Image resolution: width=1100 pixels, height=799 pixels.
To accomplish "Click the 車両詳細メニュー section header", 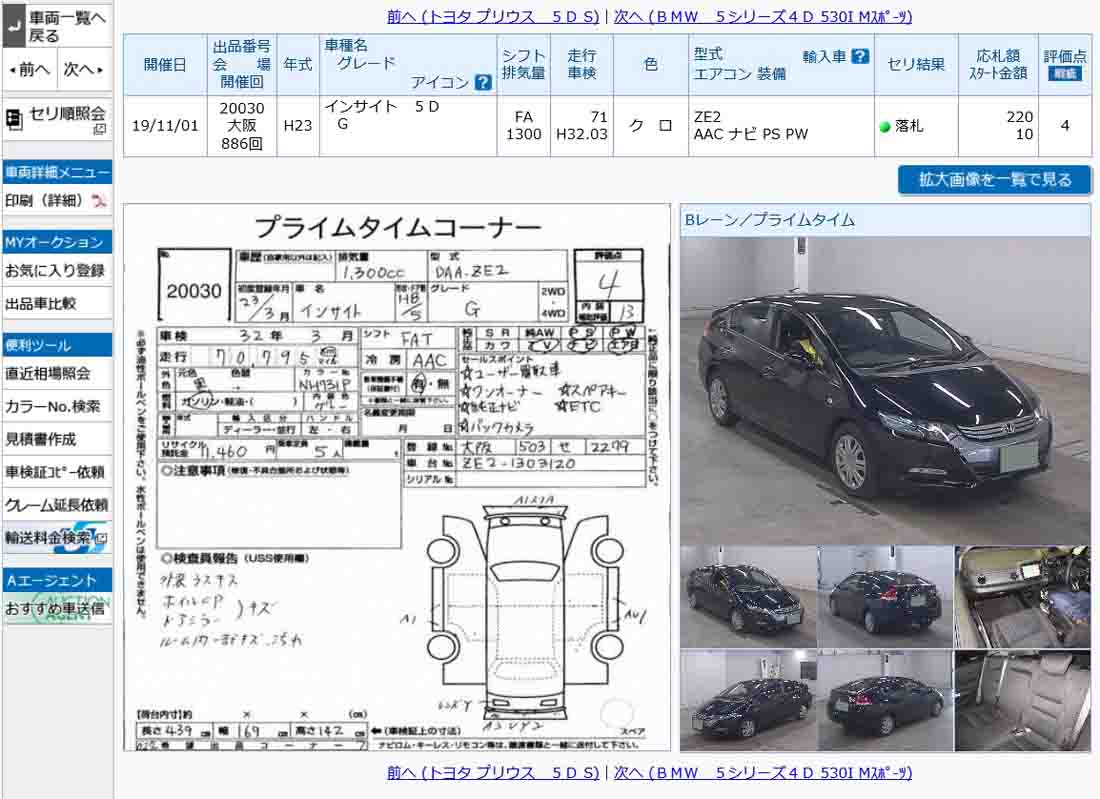I will point(58,172).
